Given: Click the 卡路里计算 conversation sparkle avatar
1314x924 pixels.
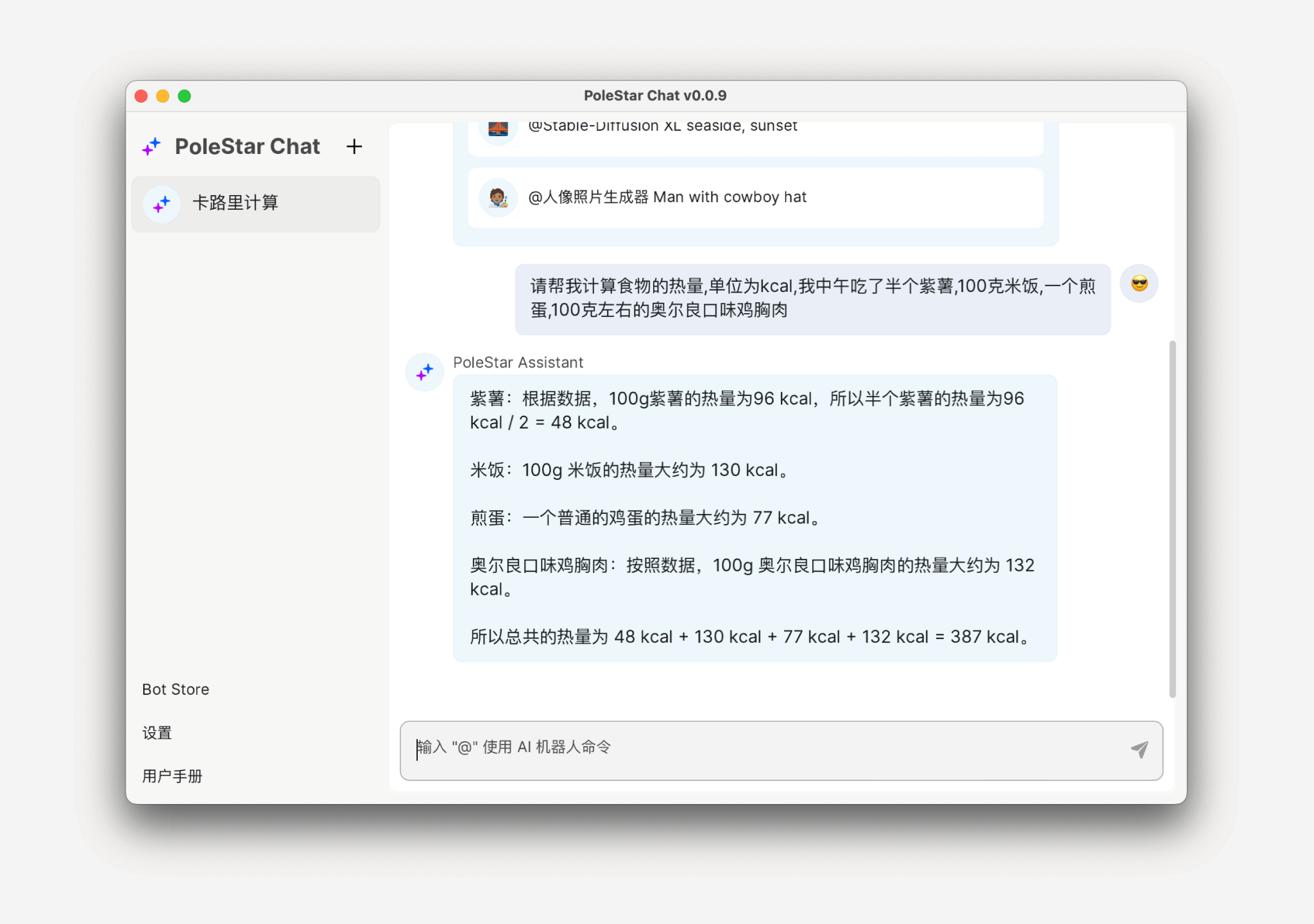Looking at the screenshot, I should point(162,204).
